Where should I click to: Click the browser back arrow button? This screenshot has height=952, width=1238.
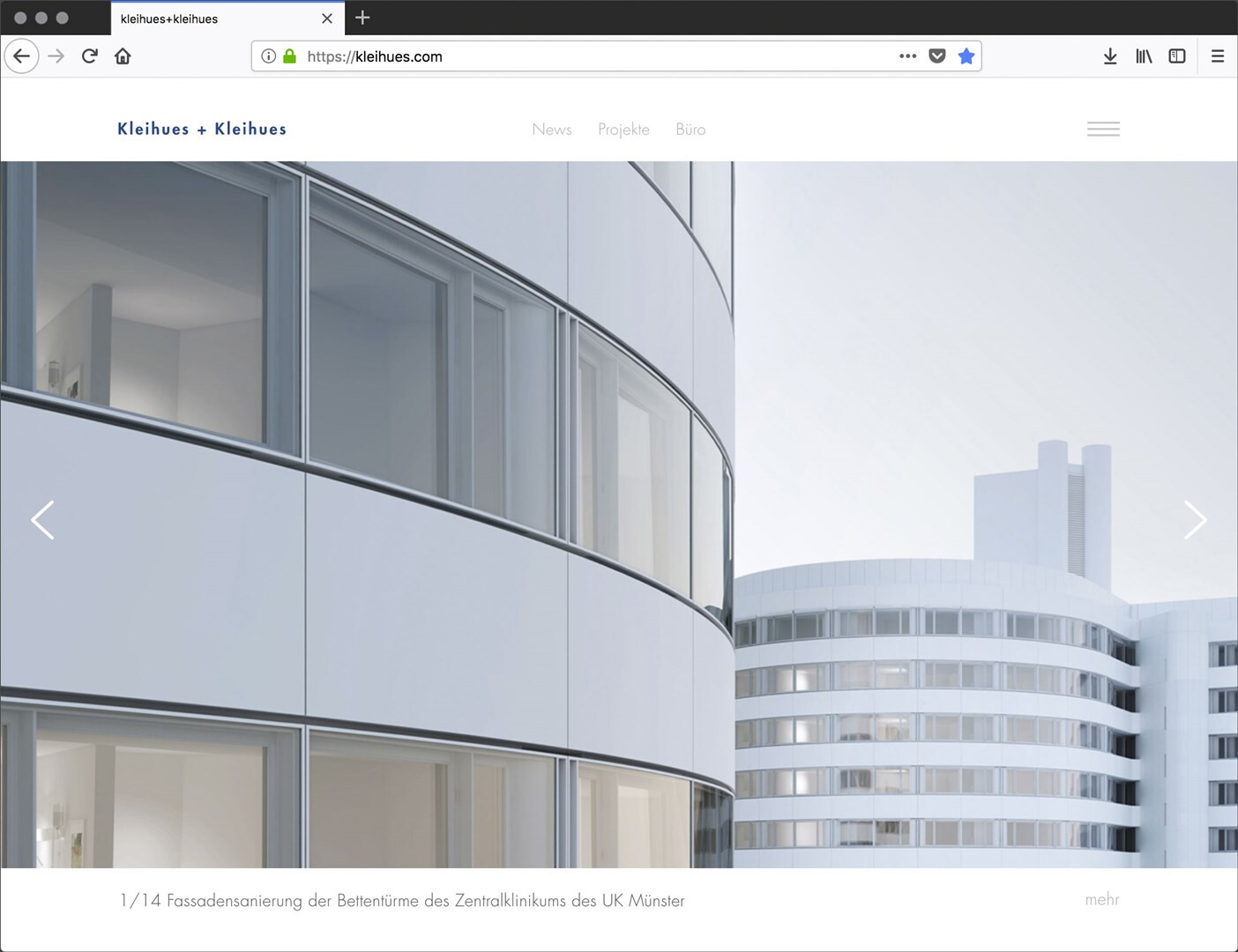[22, 56]
